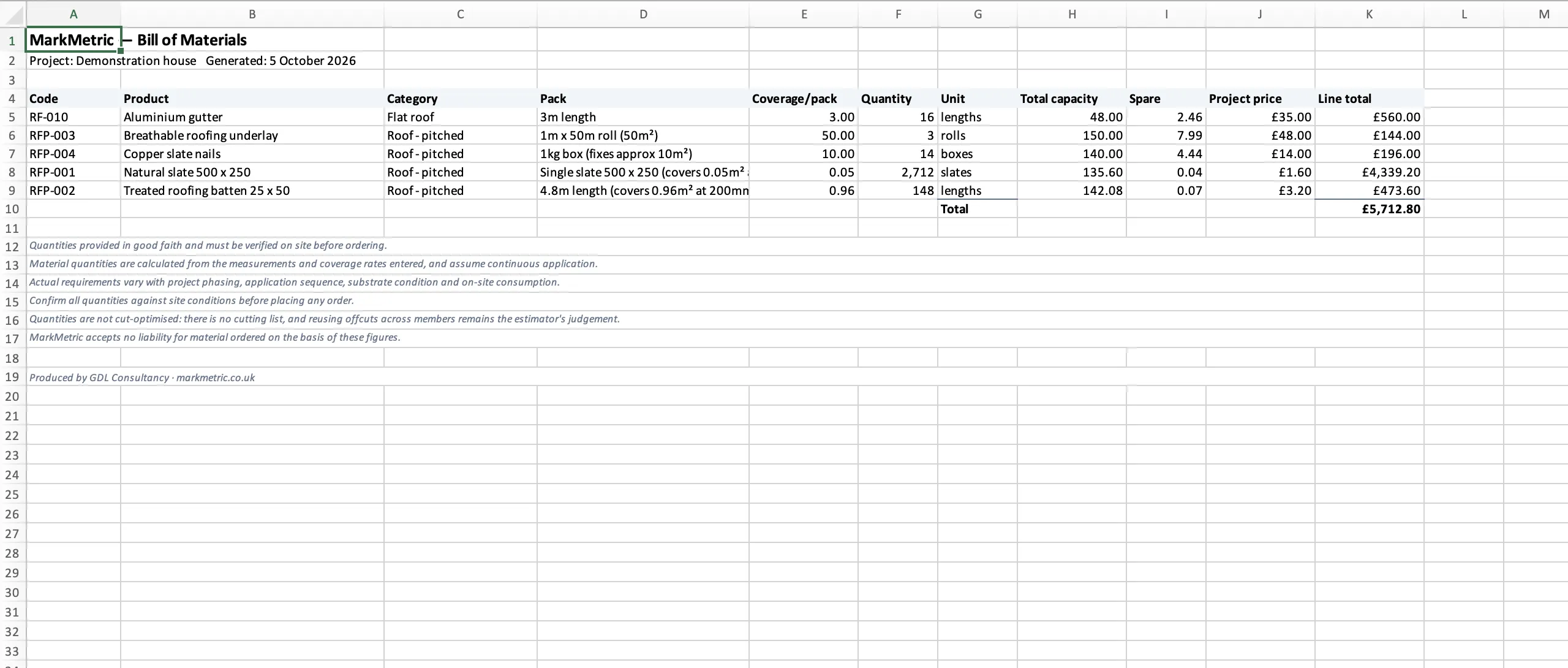Select the 'Product' header cell
The width and height of the screenshot is (1568, 668).
tap(252, 99)
